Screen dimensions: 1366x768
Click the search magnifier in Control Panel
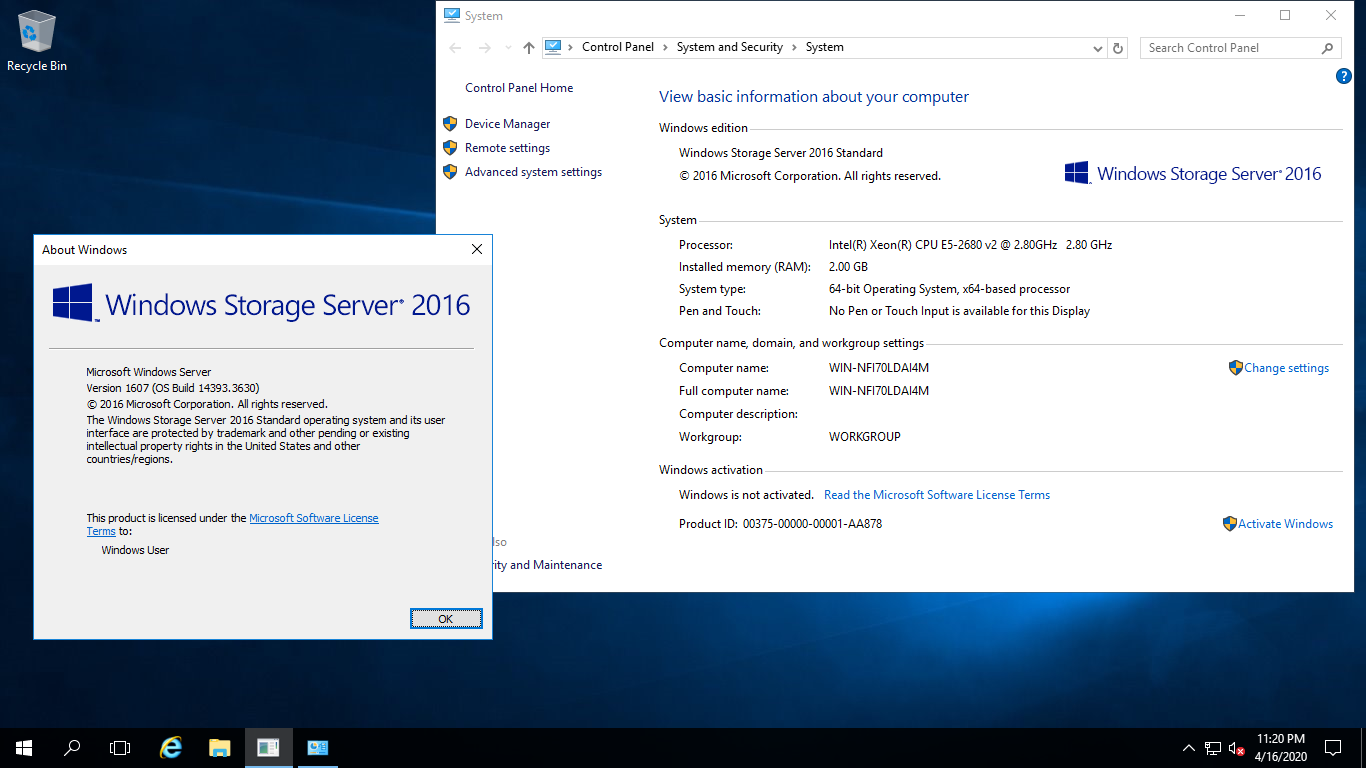click(x=1328, y=48)
